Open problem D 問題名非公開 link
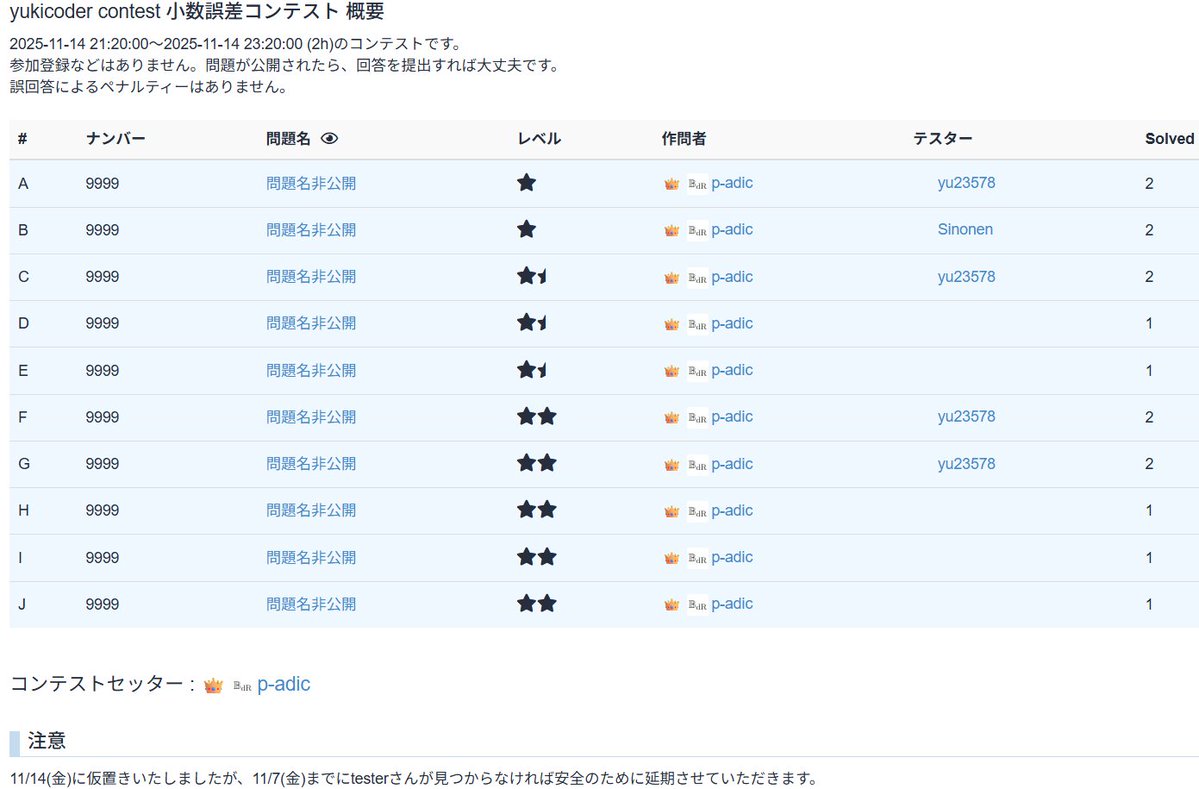Image resolution: width=1199 pixels, height=789 pixels. coord(310,323)
